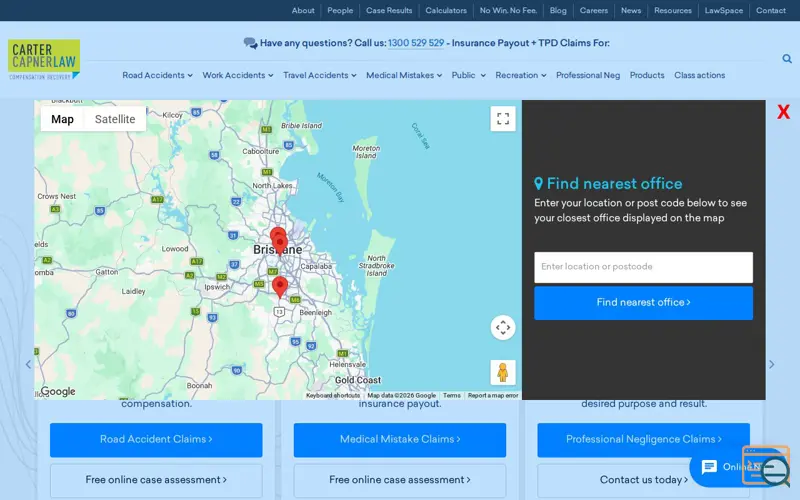Open the Calculators link
Viewport: 800px width, 500px height.
pos(446,10)
